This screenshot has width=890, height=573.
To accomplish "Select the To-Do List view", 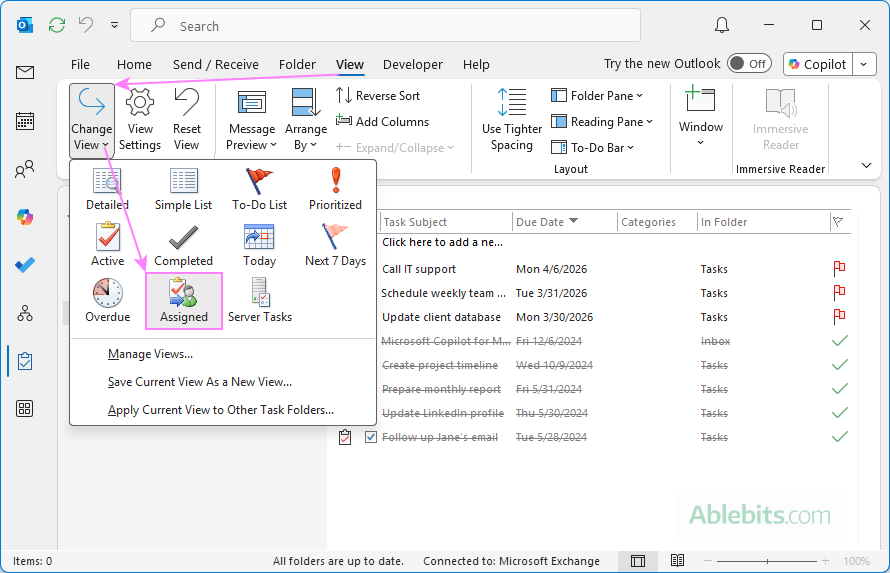I will [x=259, y=189].
